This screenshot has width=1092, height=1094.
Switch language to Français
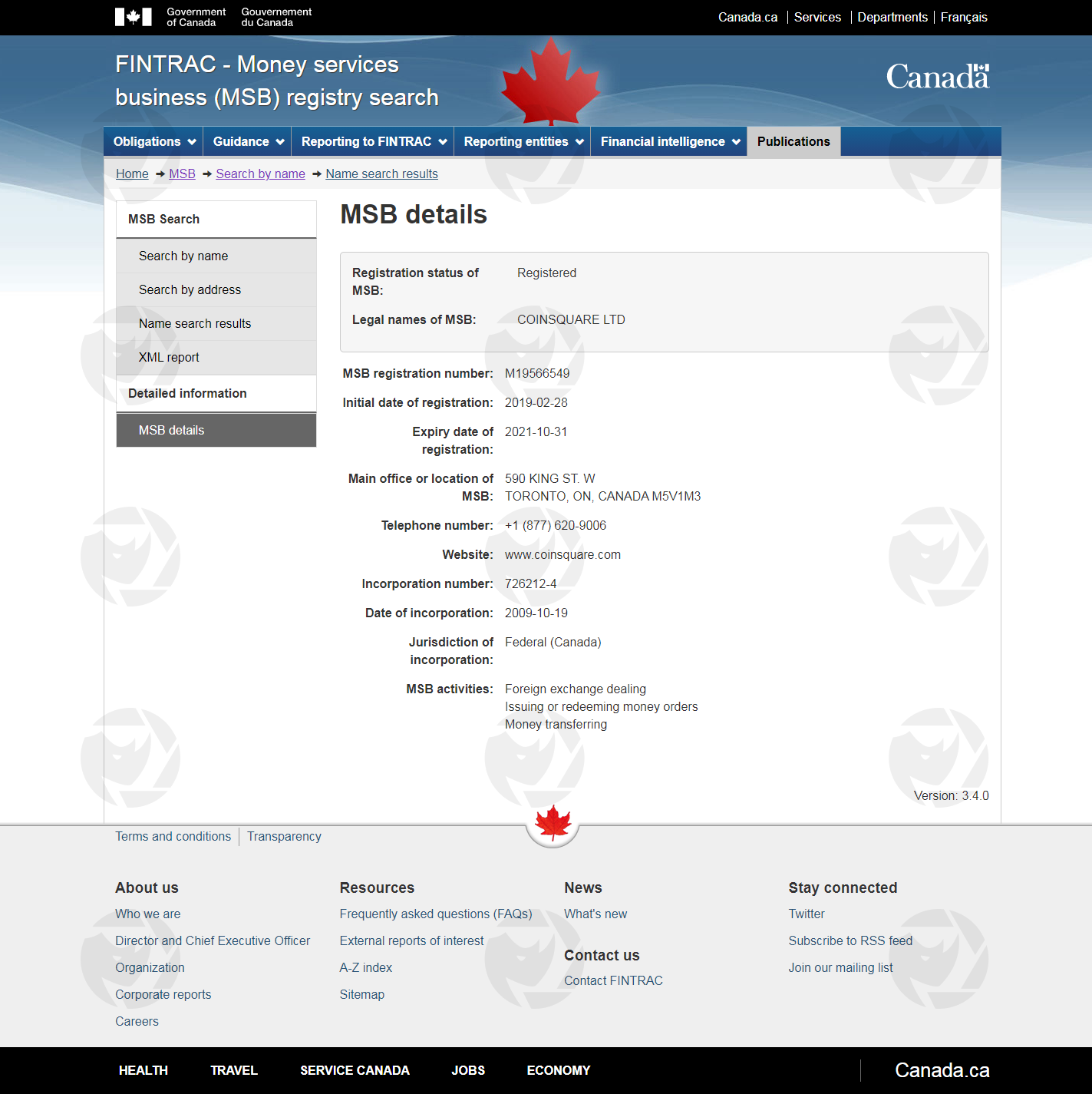click(x=964, y=17)
